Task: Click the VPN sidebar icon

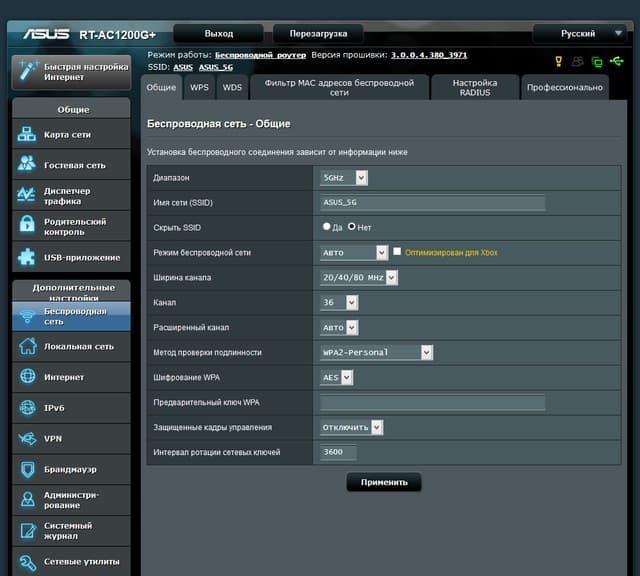Action: tap(27, 438)
